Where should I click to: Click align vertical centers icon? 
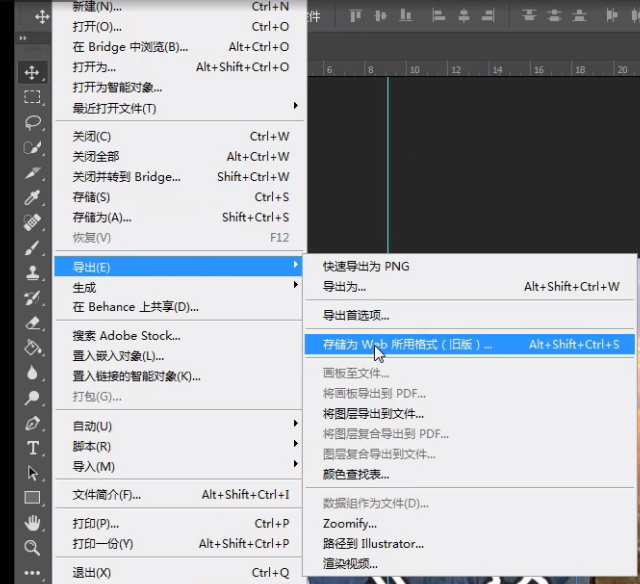pos(380,16)
